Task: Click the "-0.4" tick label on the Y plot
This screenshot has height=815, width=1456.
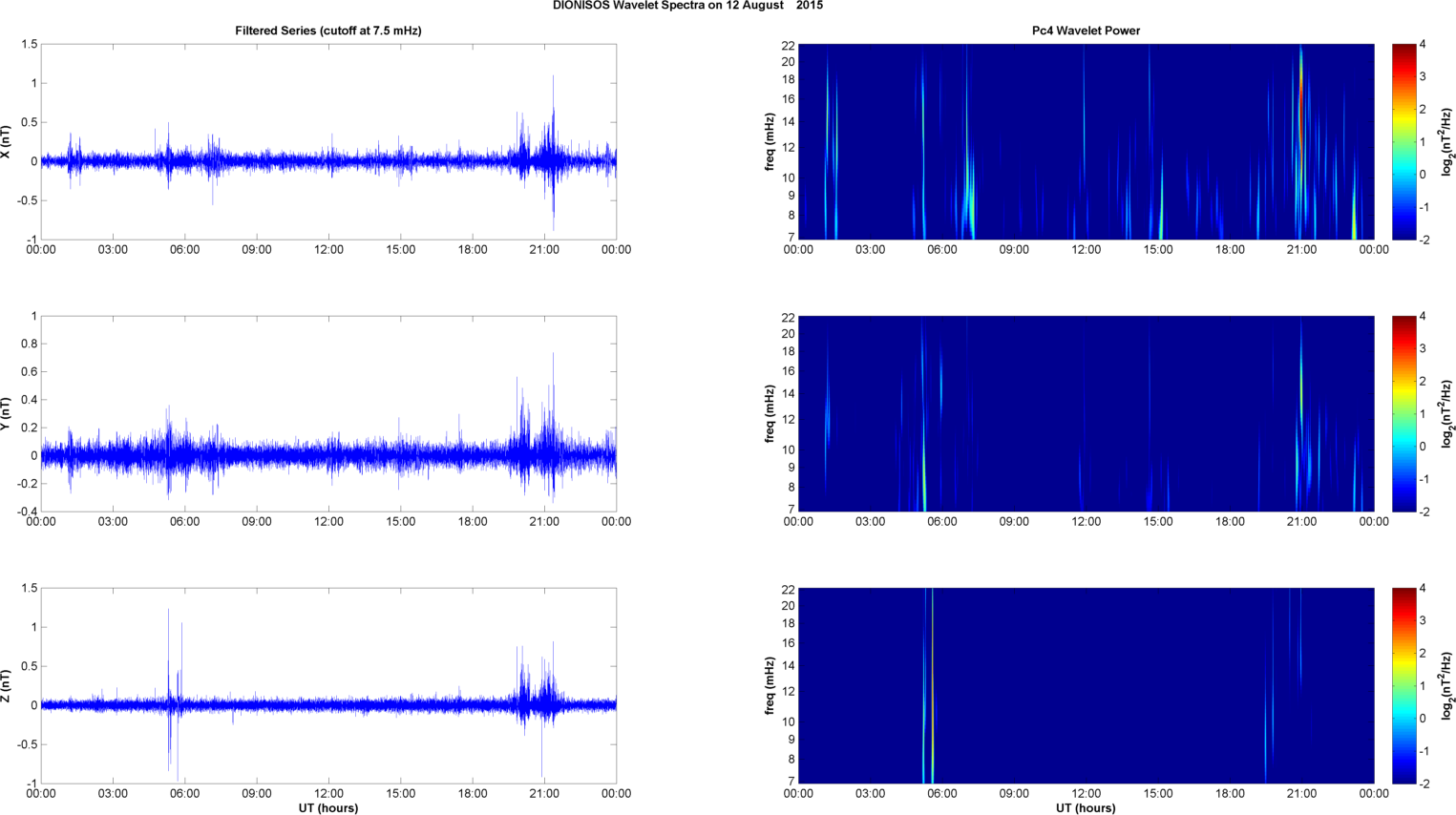Action: (27, 512)
